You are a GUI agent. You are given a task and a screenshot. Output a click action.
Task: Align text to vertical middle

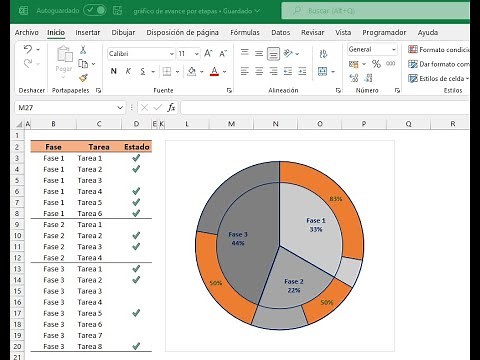[259, 53]
